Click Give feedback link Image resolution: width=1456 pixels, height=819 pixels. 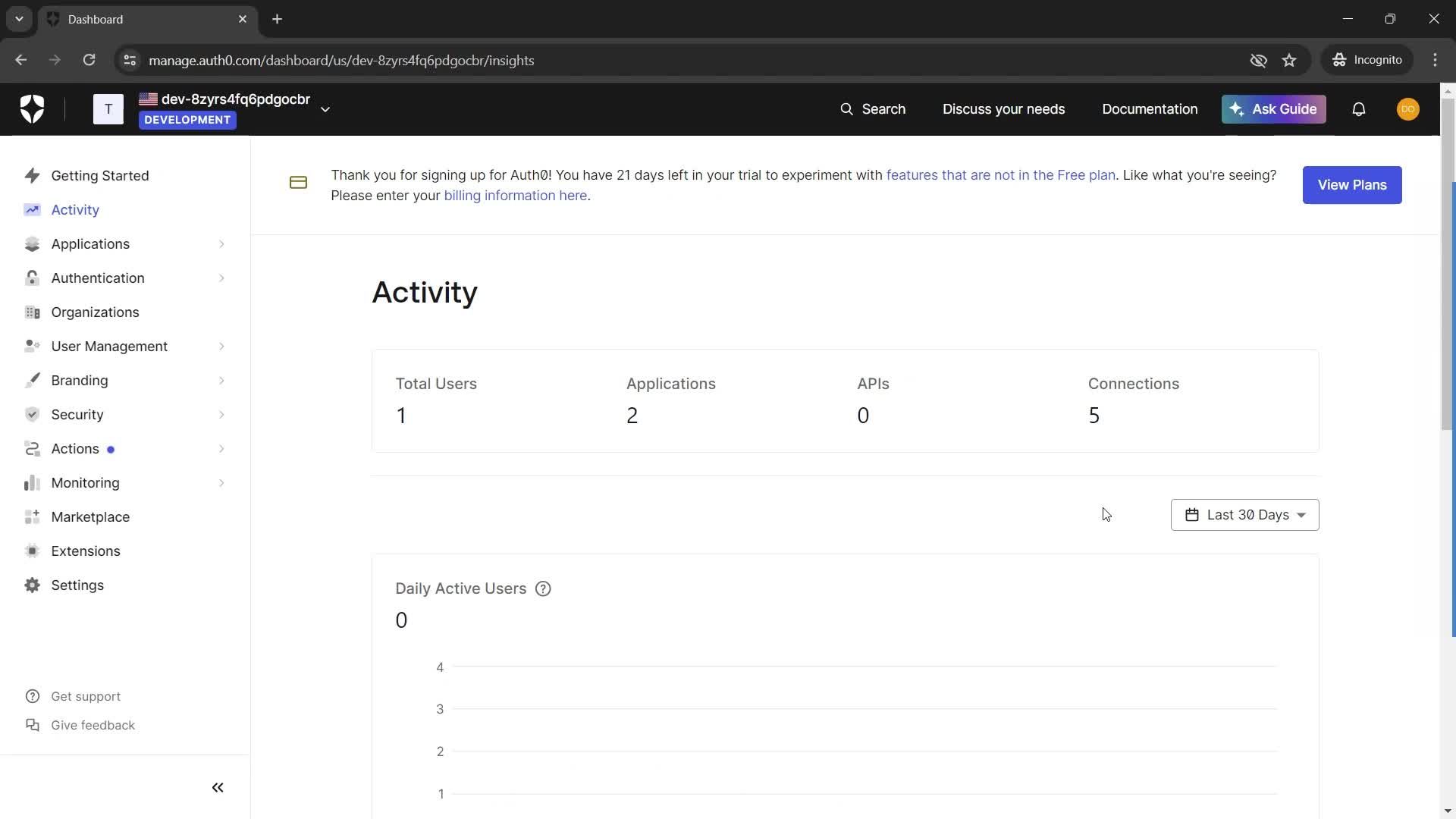click(93, 725)
